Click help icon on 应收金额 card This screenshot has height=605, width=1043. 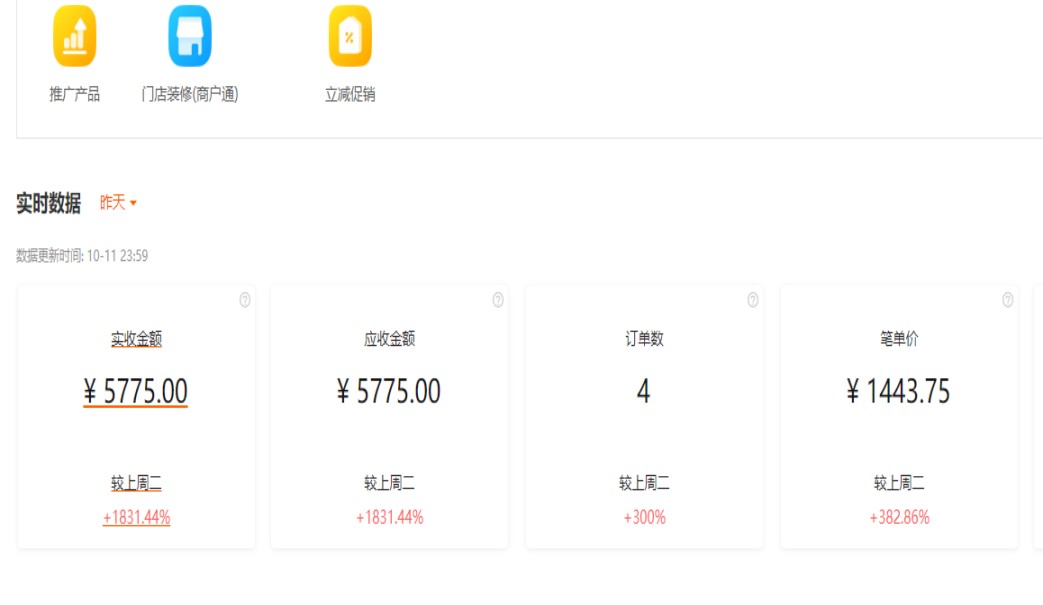click(x=498, y=300)
